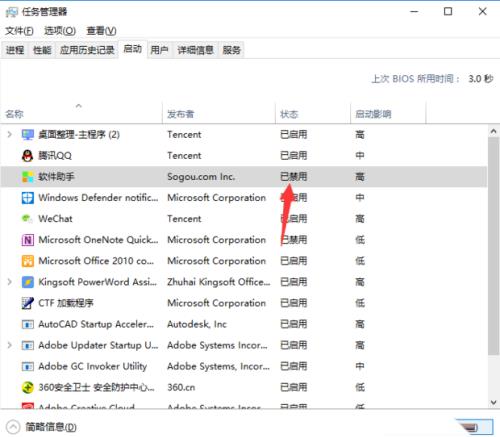Click the 已禁用 status of 软件助手
Screen dimensions: 500x437
point(294,177)
